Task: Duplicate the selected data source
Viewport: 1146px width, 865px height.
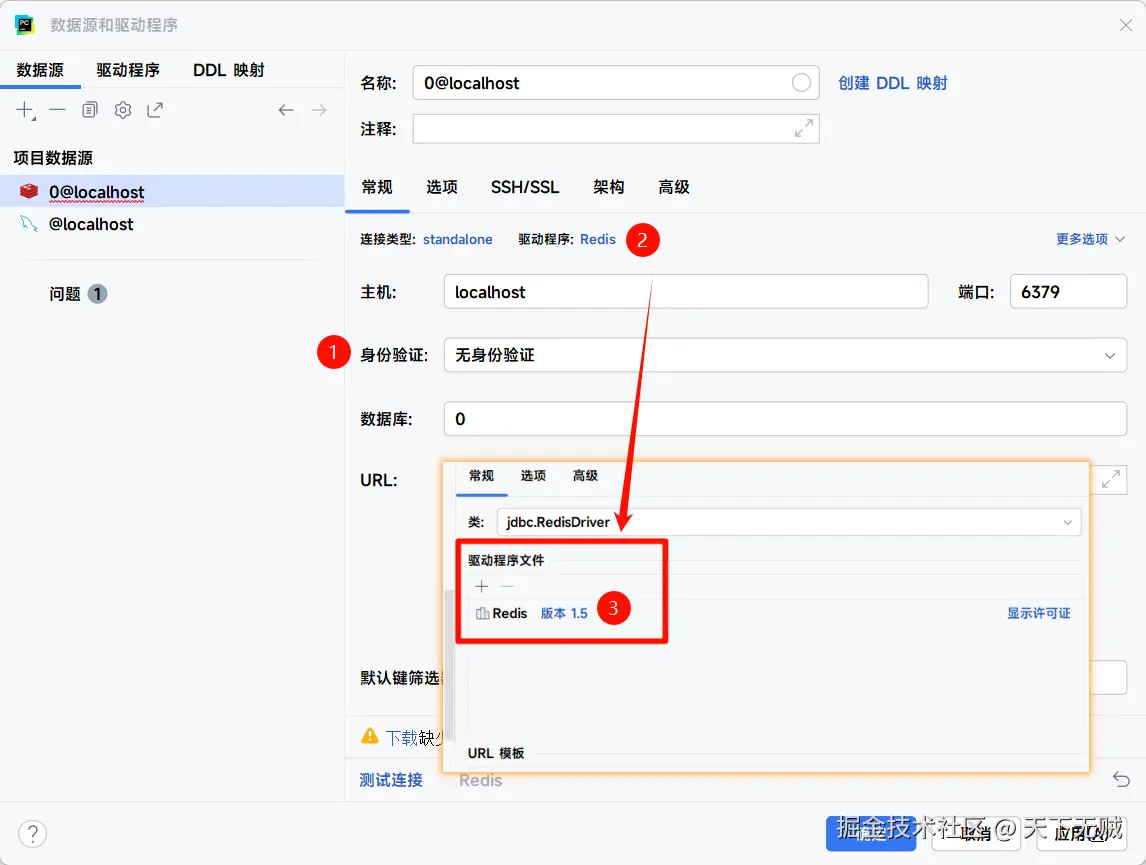Action: point(90,110)
